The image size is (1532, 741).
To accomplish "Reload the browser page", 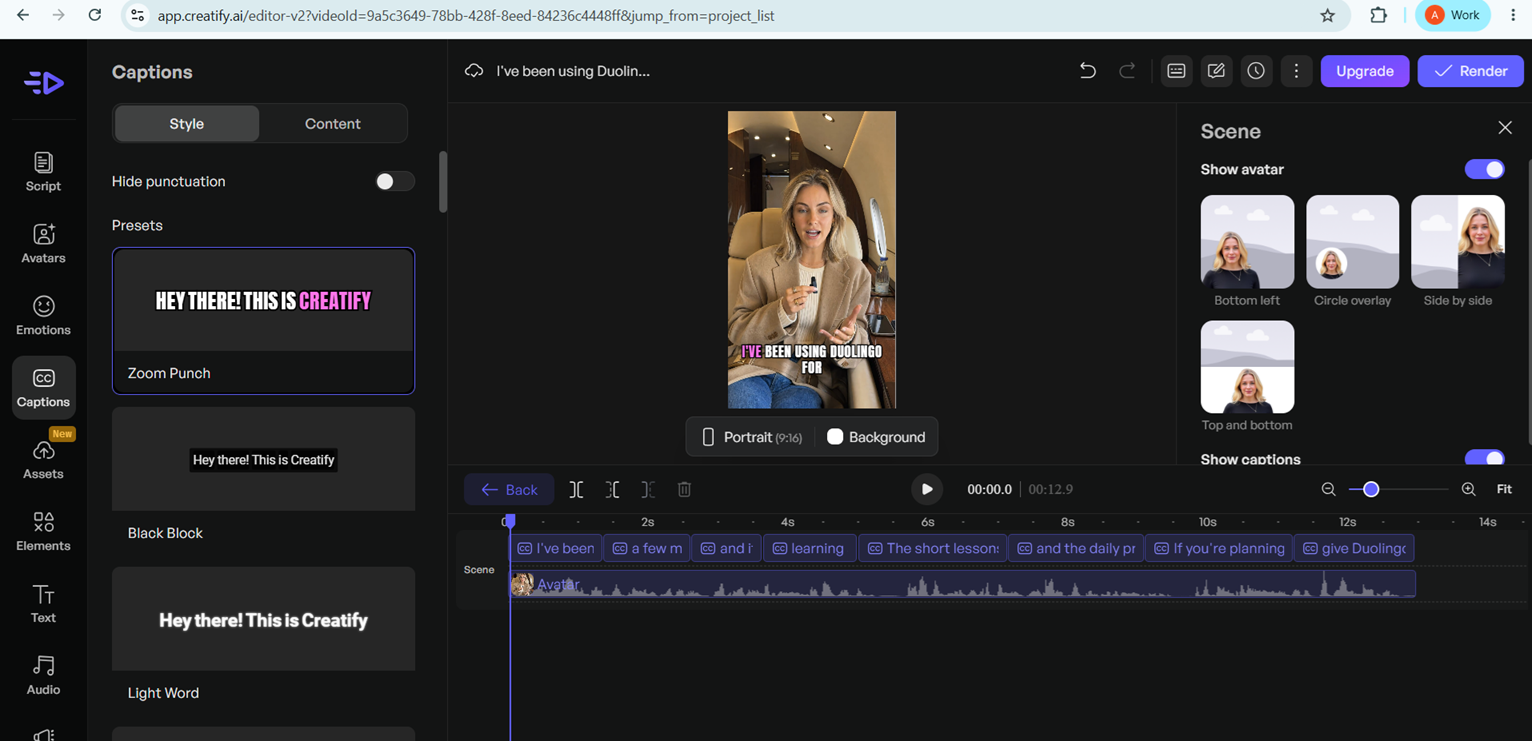I will (x=94, y=15).
